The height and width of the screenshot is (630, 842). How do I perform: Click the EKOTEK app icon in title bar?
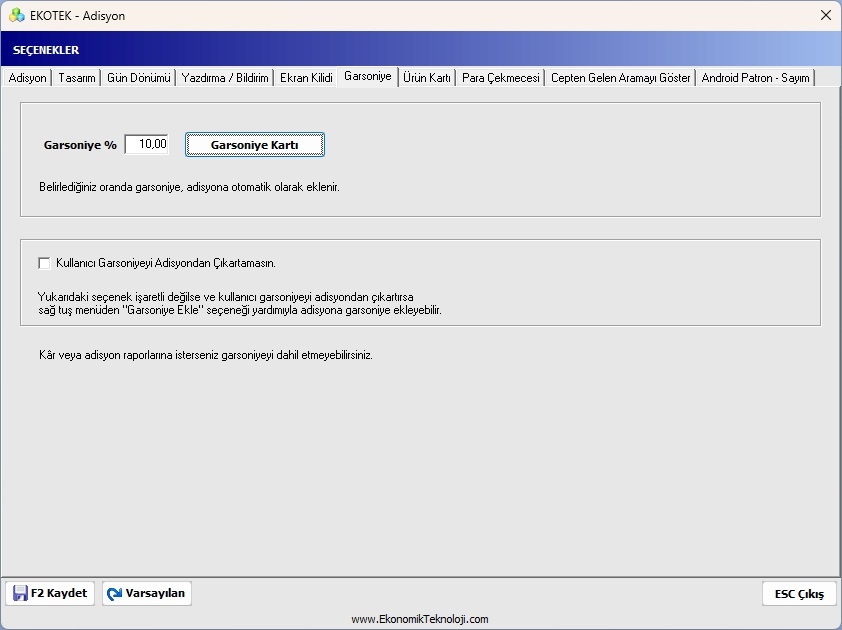[17, 16]
